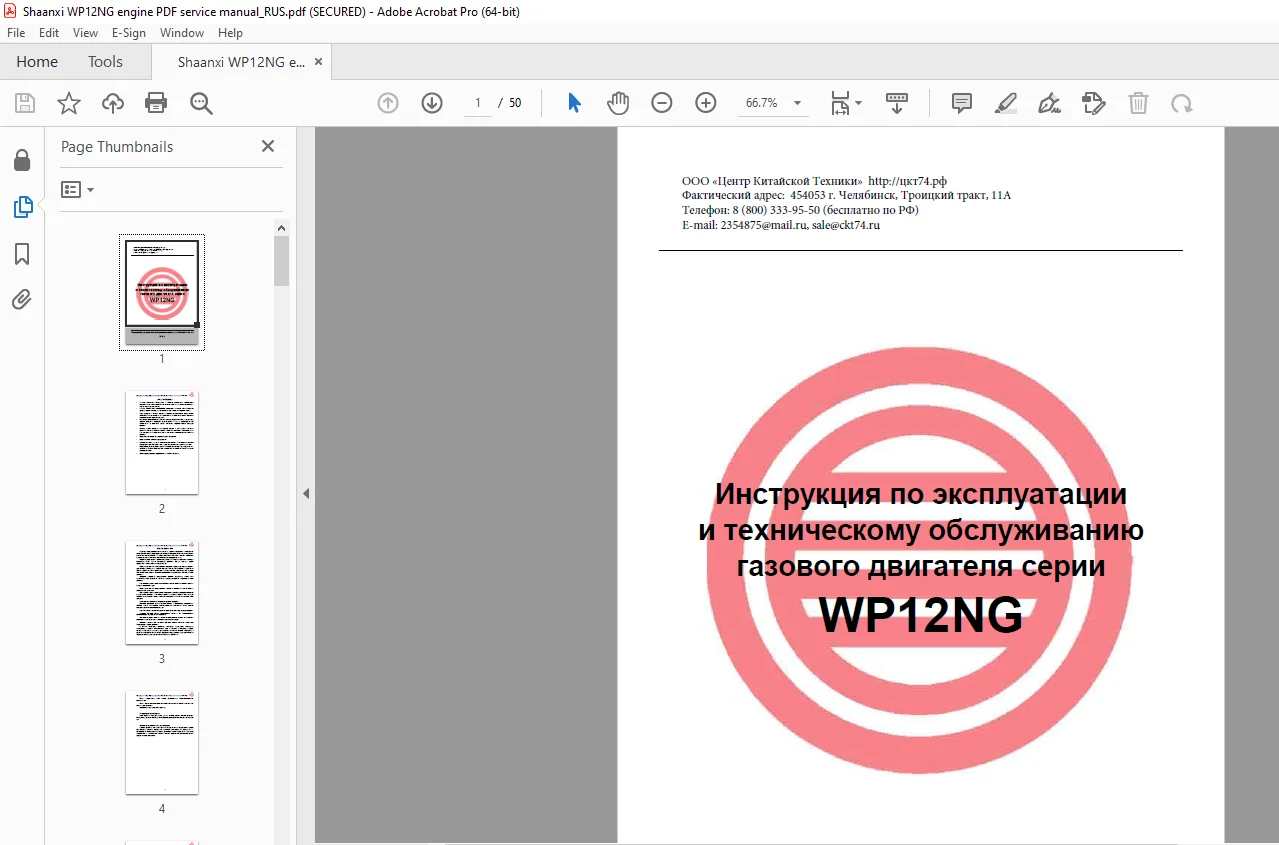Close the Page Thumbnails panel

(x=268, y=146)
